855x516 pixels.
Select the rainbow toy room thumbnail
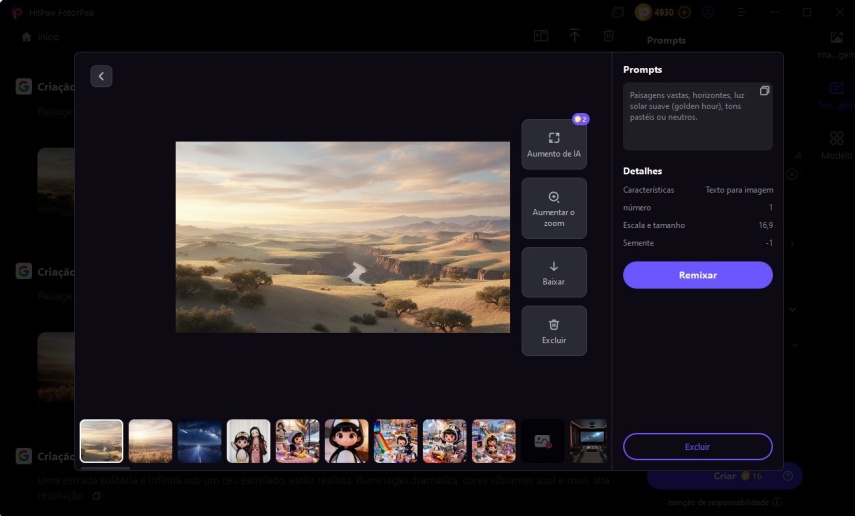396,441
